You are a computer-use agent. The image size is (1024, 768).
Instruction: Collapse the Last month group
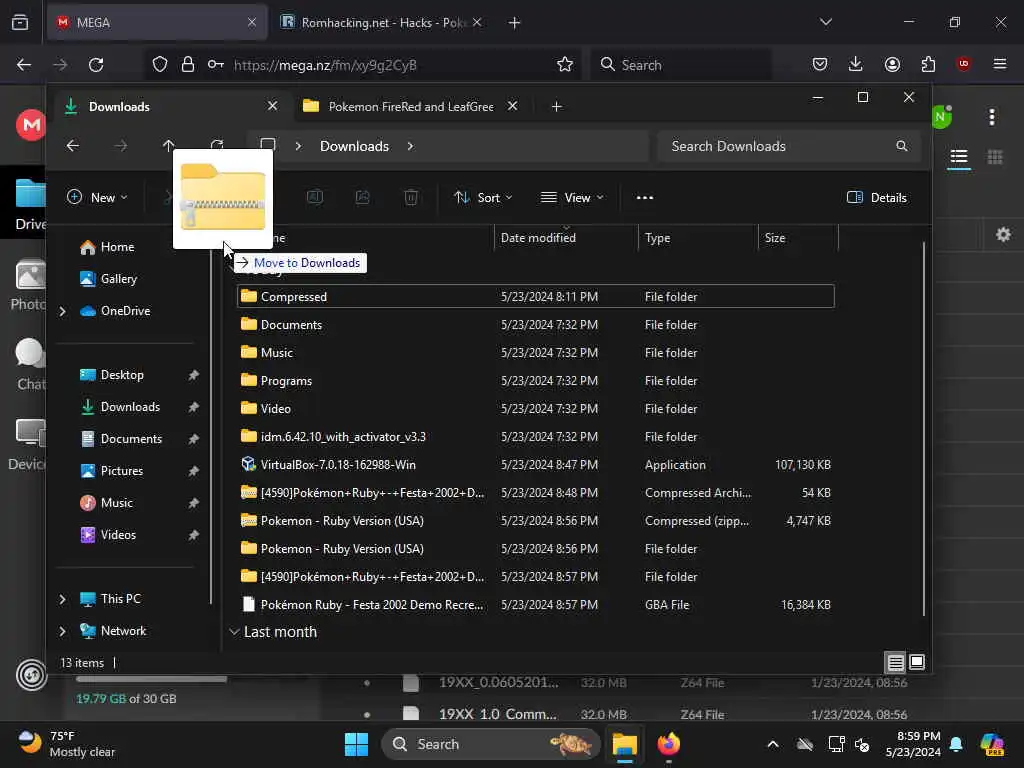234,632
